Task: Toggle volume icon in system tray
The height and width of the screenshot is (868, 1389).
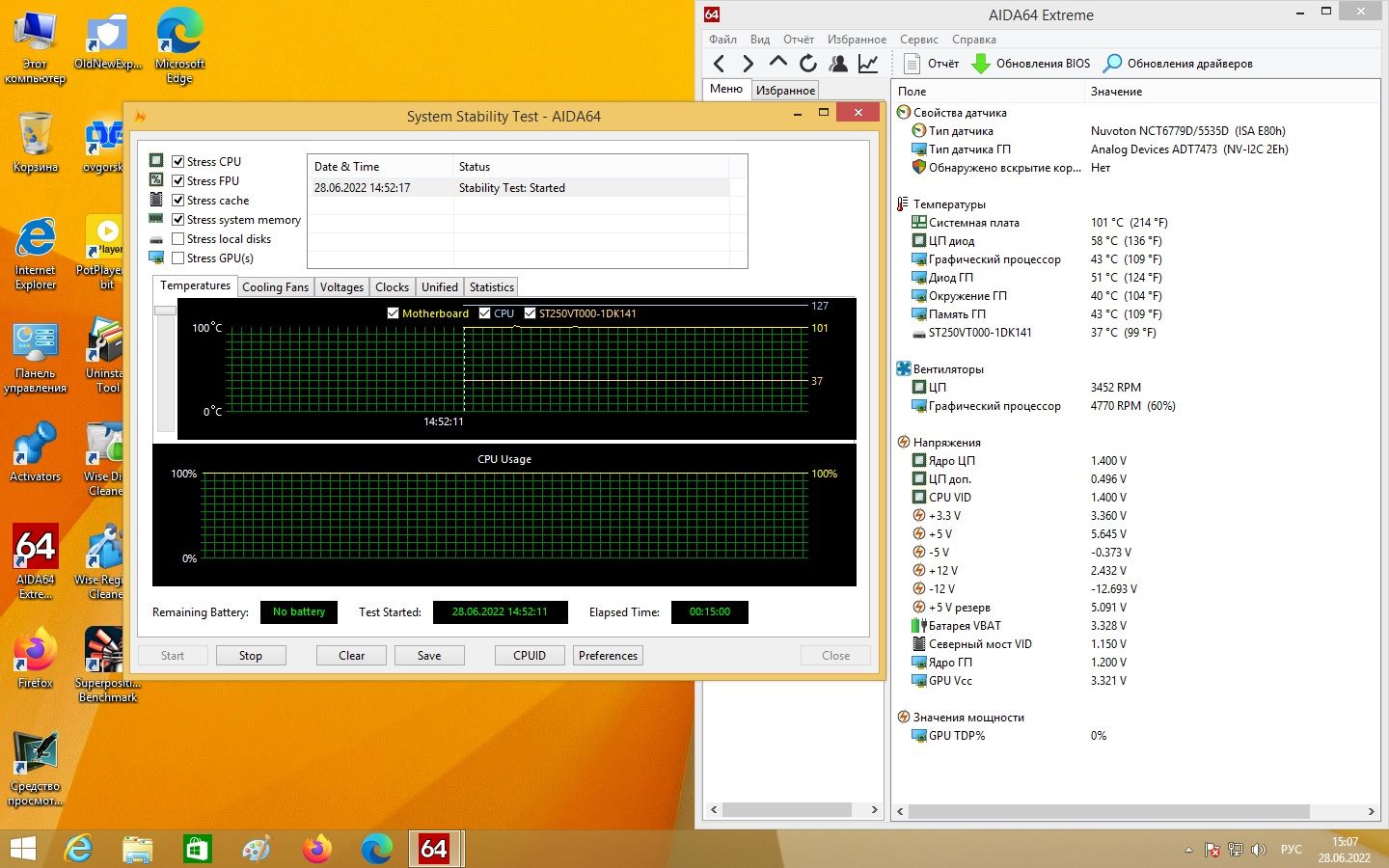Action: [1258, 850]
